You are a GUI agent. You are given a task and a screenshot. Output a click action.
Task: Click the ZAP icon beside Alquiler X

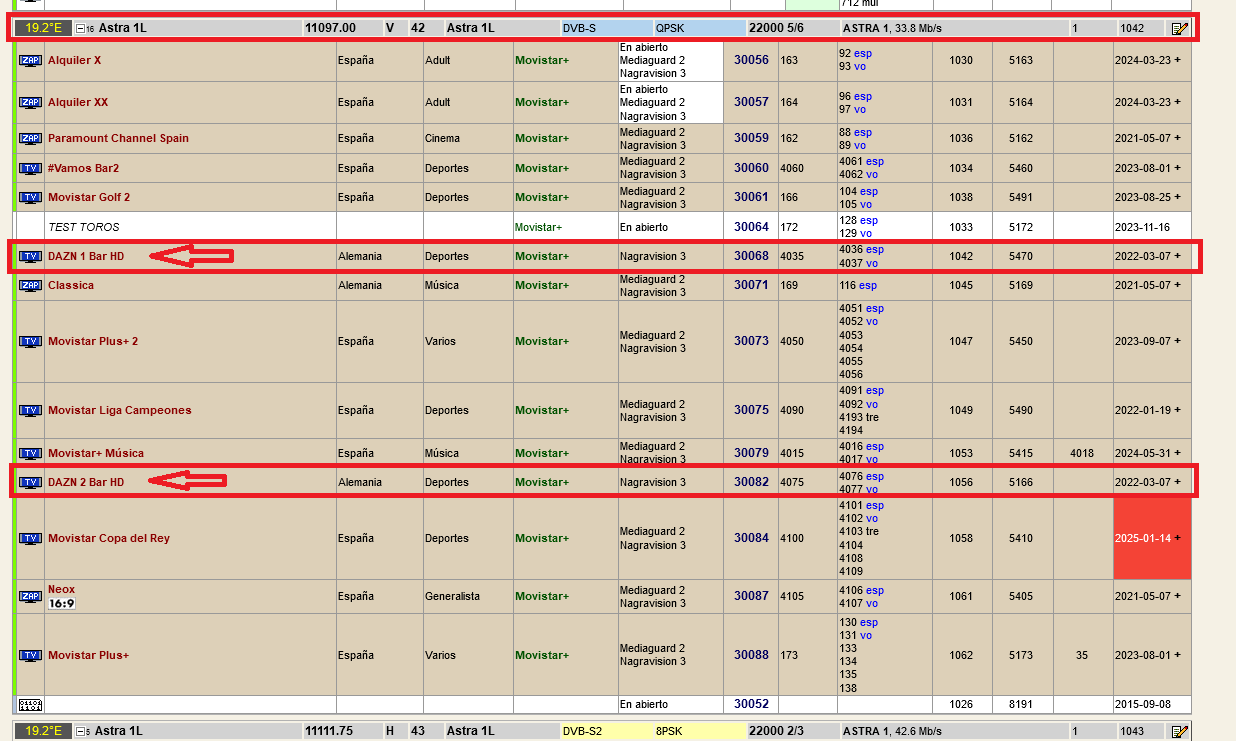pos(30,60)
